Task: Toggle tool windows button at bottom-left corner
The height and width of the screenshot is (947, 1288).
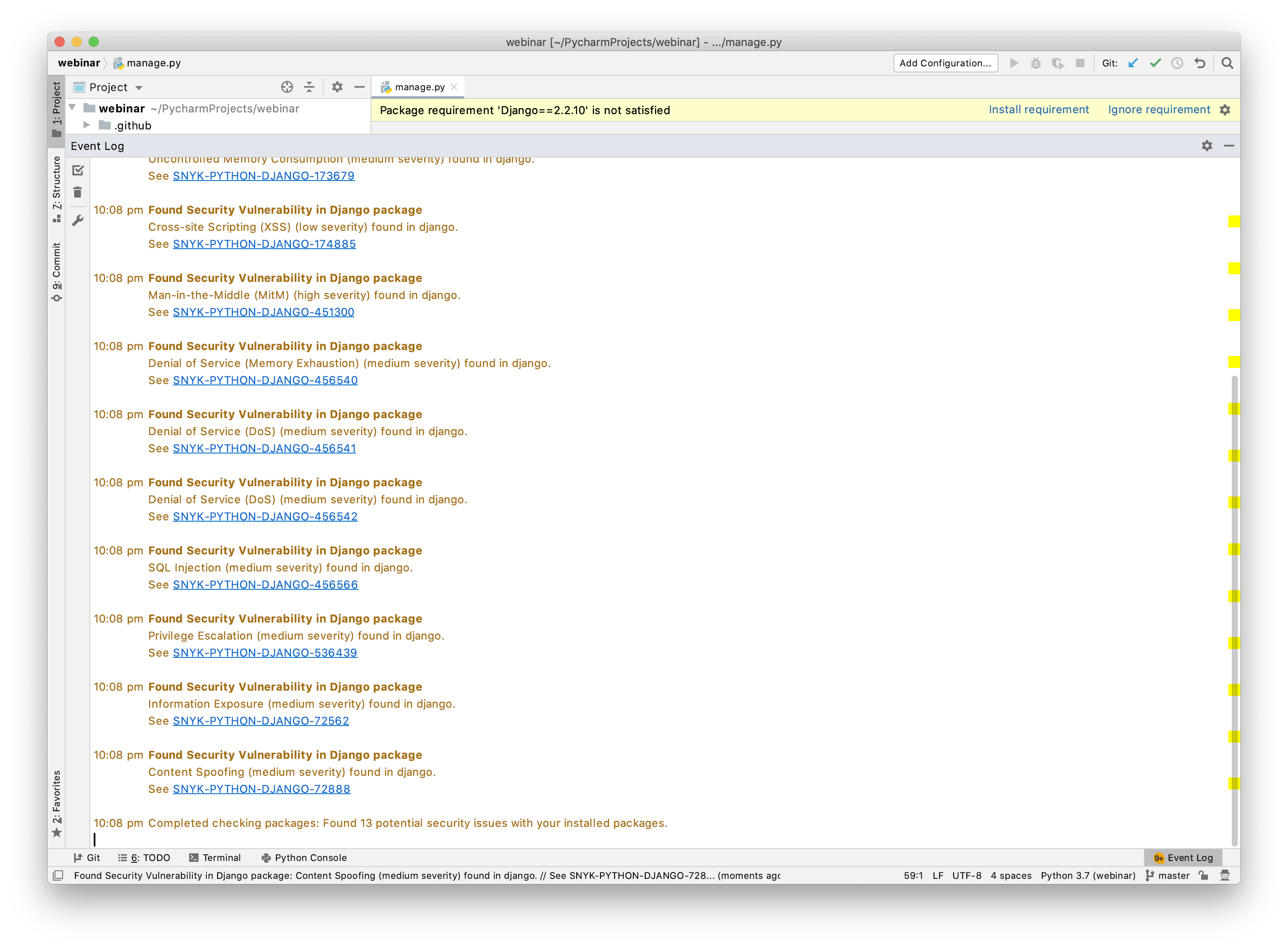Action: [58, 875]
